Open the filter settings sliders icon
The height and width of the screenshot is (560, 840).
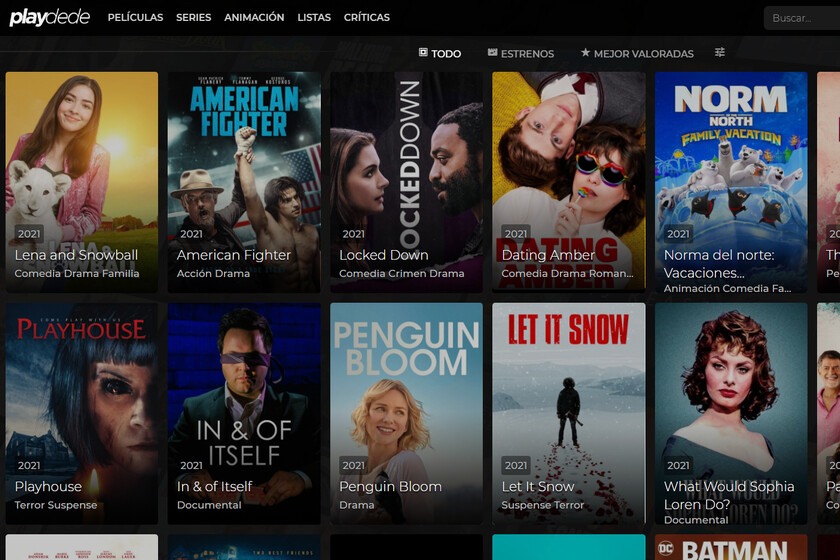pyautogui.click(x=719, y=52)
